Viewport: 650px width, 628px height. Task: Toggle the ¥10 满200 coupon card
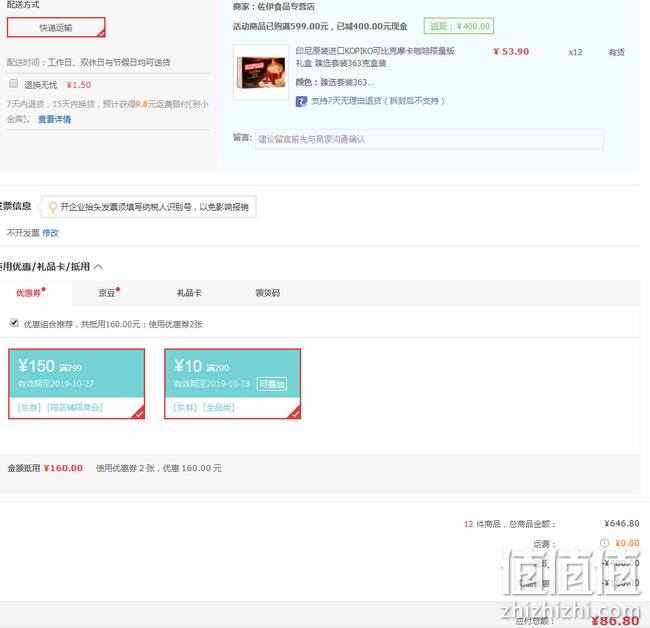coord(233,384)
